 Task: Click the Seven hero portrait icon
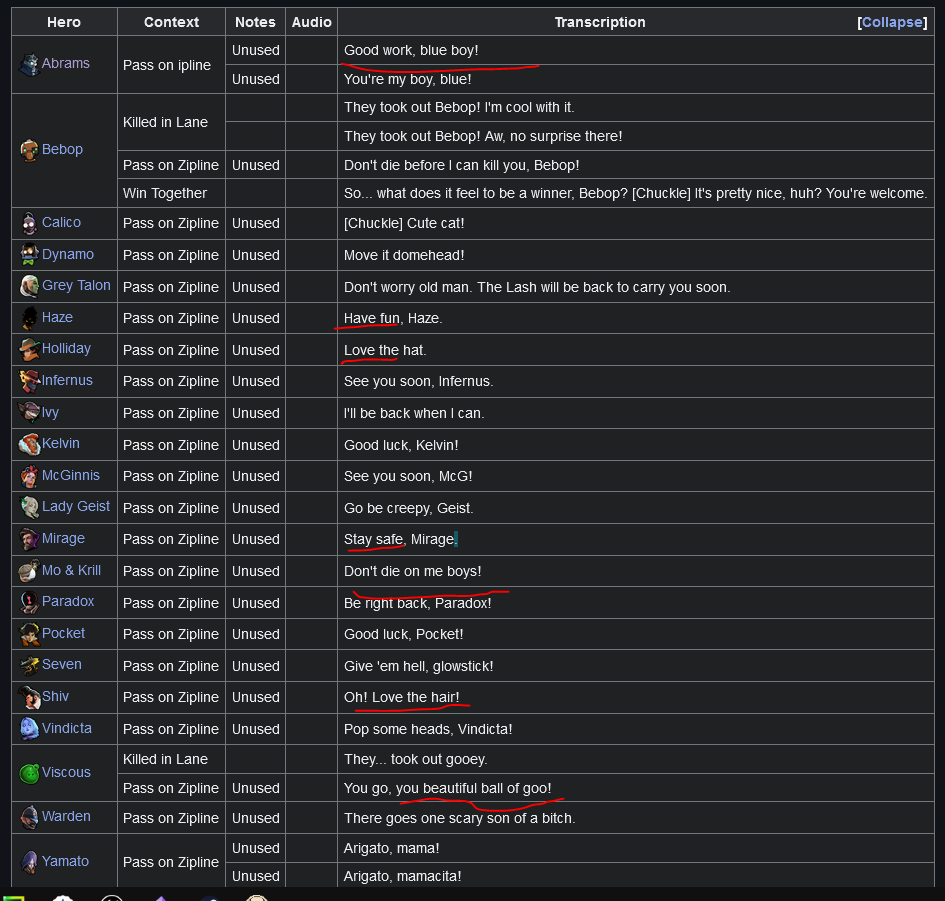[x=29, y=665]
